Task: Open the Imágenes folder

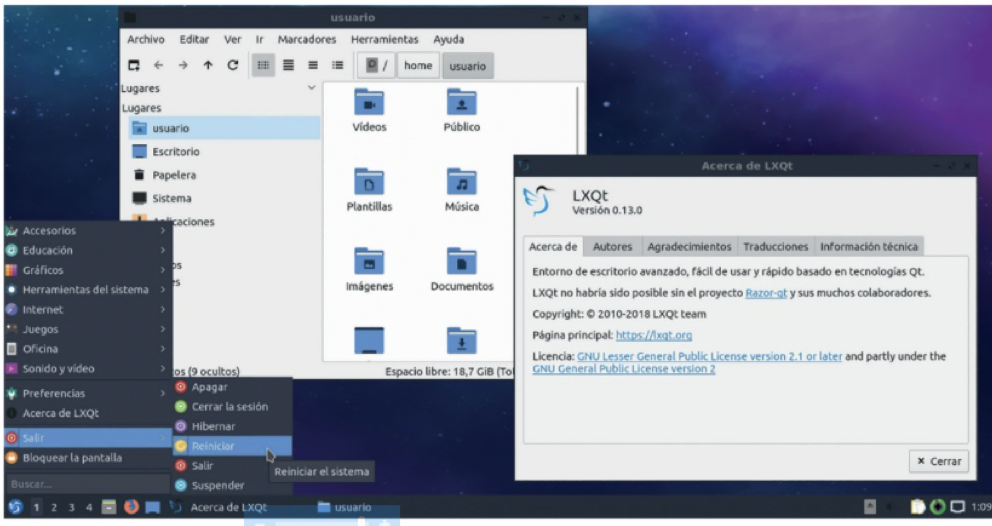Action: point(369,270)
